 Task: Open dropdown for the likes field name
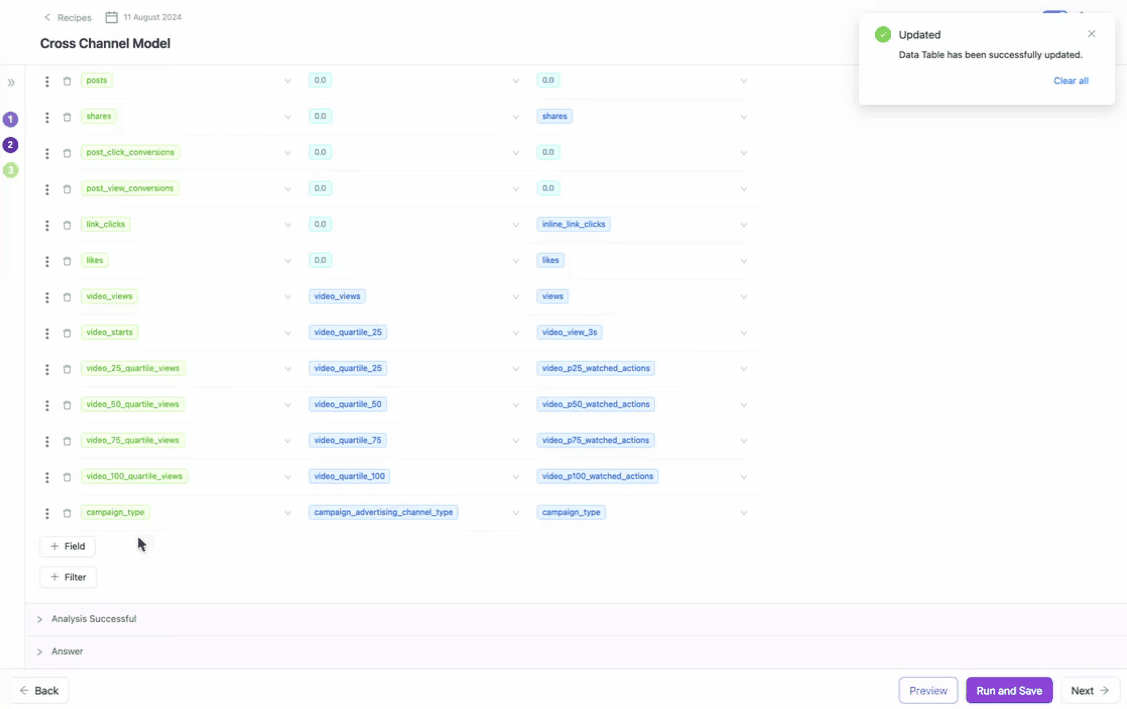(287, 261)
